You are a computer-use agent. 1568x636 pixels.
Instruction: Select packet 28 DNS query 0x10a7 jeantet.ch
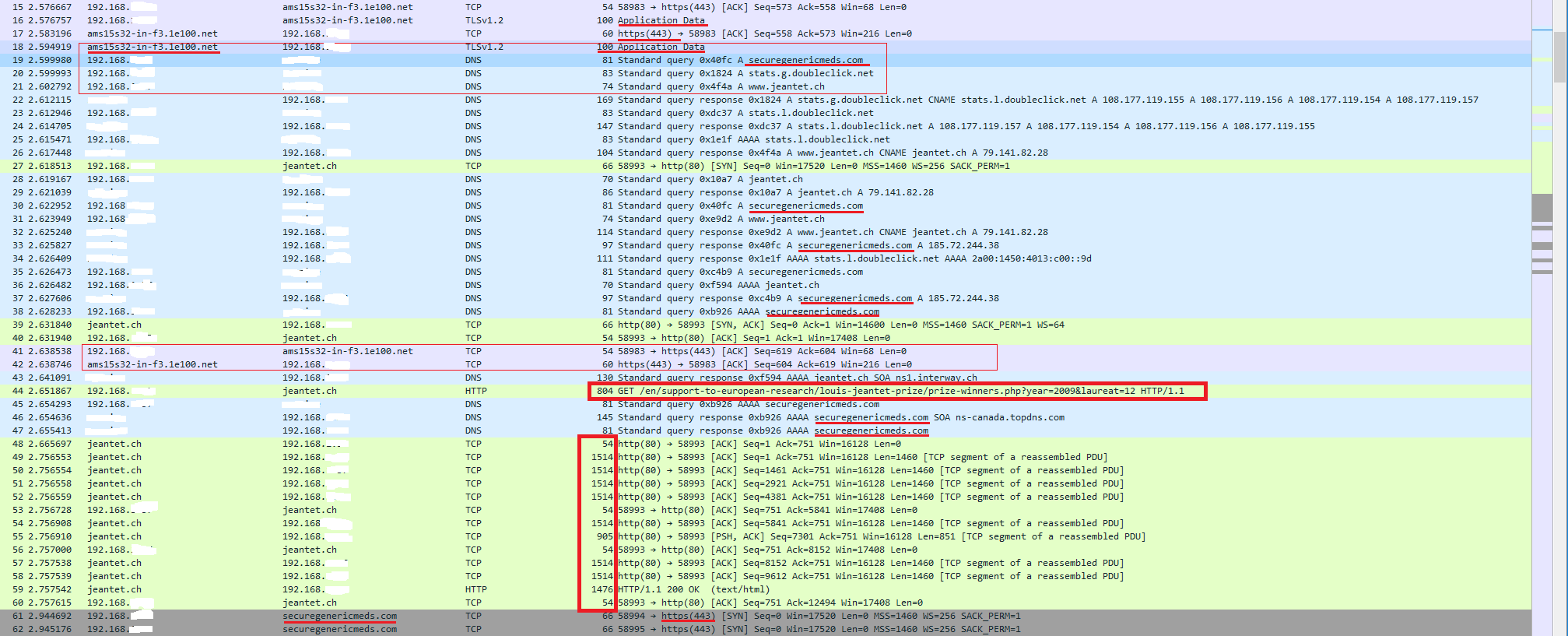[x=766, y=179]
